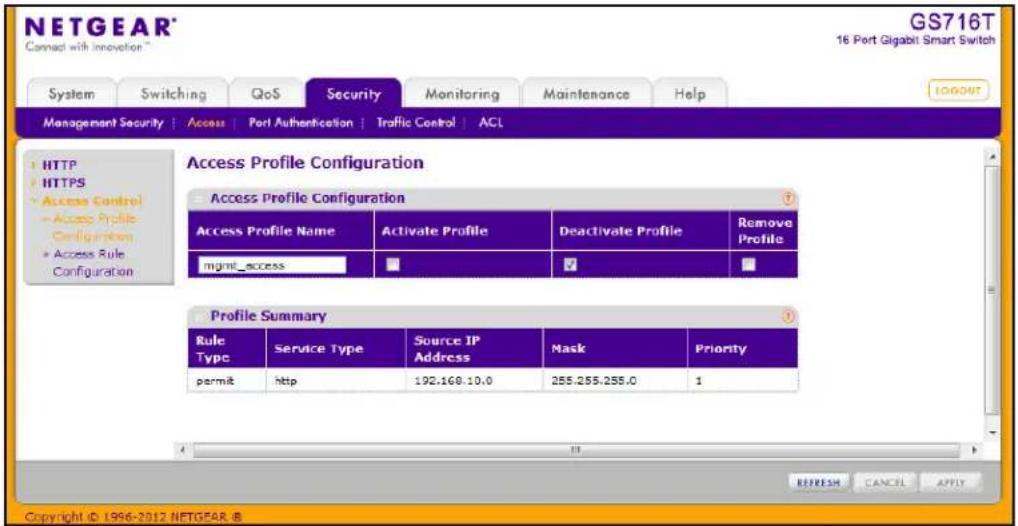
Task: Check the Remove Profile checkbox
Action: pyautogui.click(x=749, y=264)
